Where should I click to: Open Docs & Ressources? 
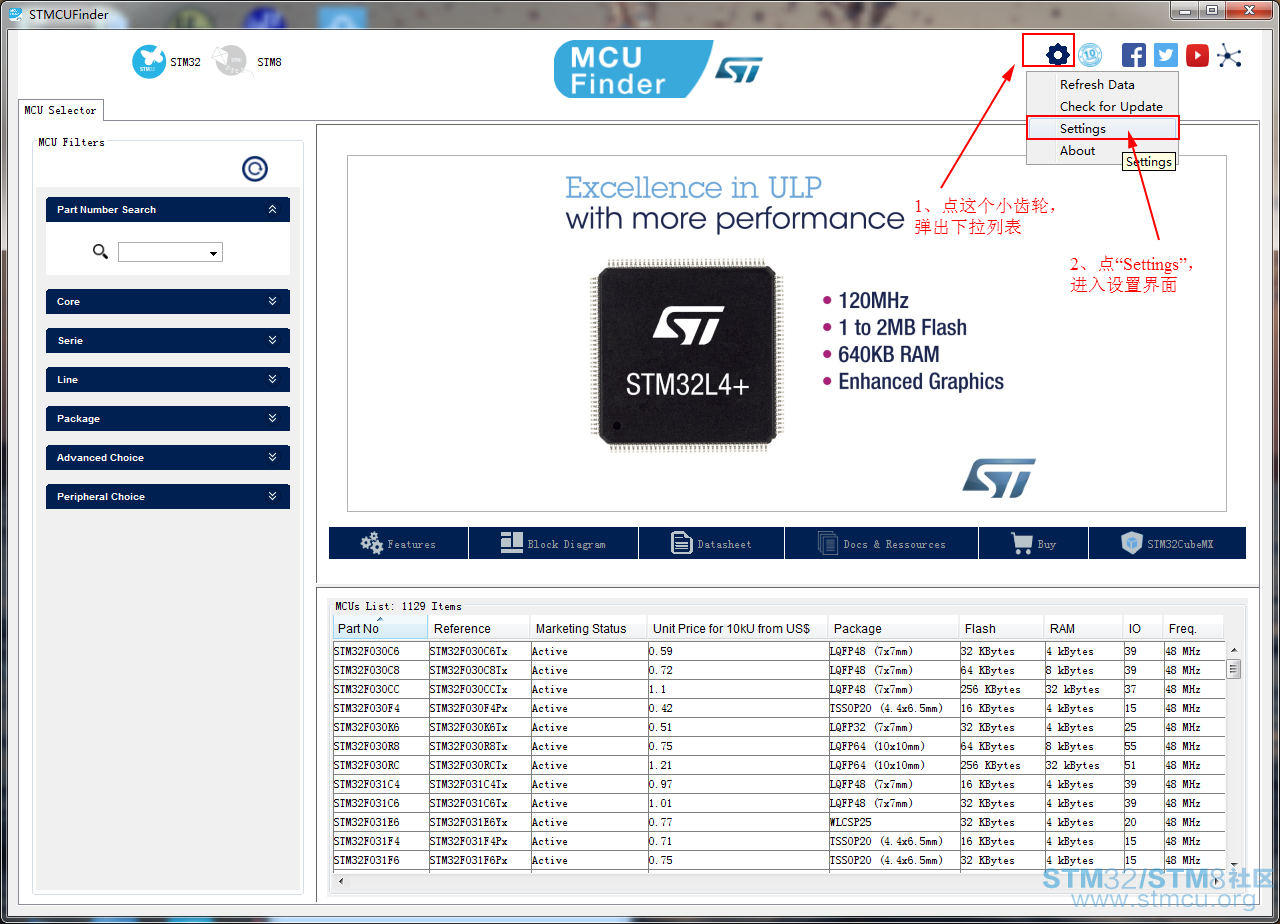point(881,543)
